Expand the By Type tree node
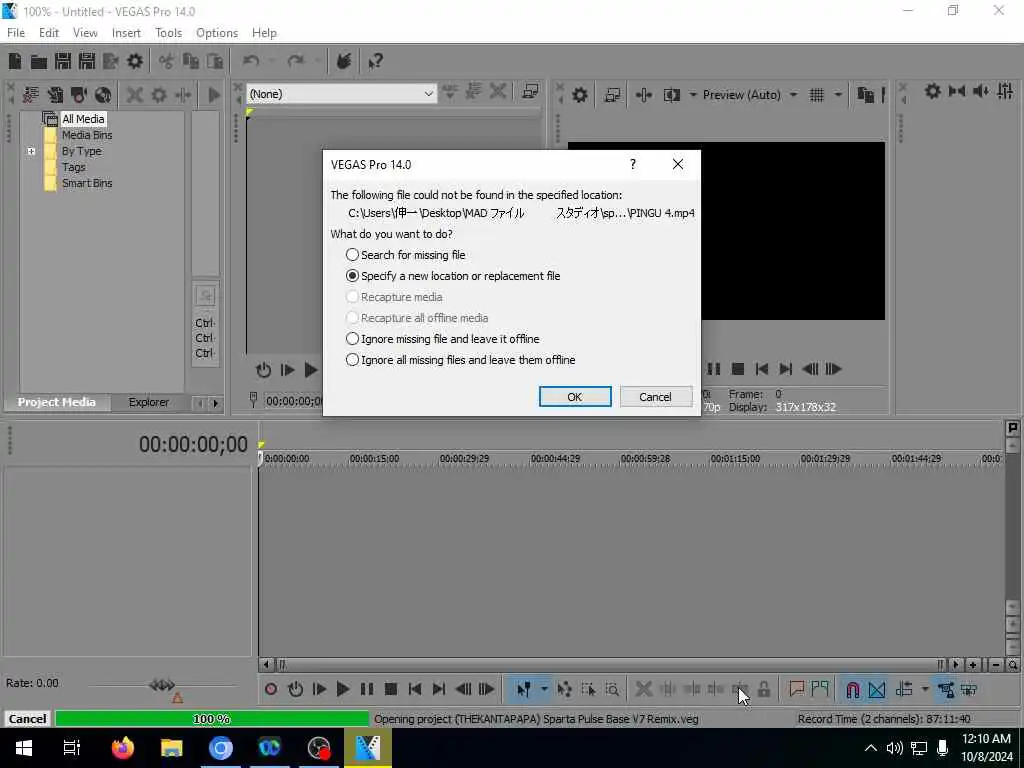 coord(31,151)
